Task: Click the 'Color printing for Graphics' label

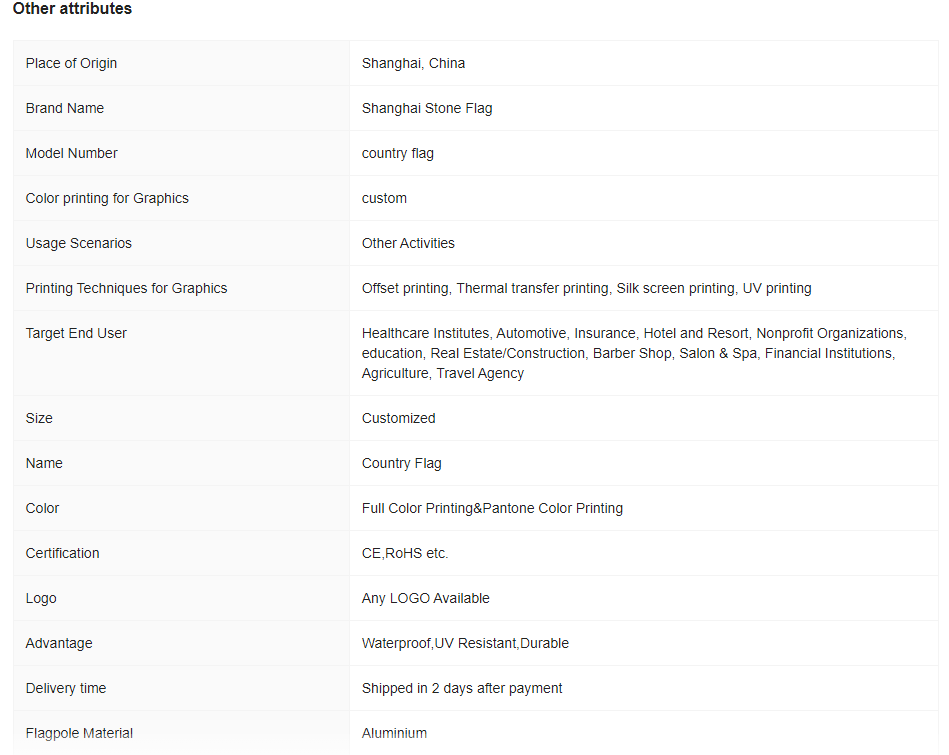Action: (x=107, y=198)
